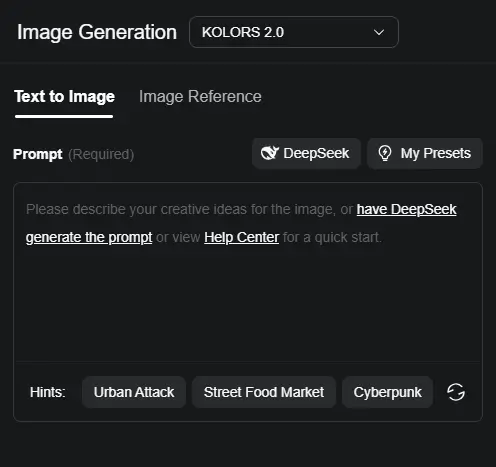Switch to the Text to Image tab
Image resolution: width=496 pixels, height=467 pixels.
pyautogui.click(x=64, y=97)
